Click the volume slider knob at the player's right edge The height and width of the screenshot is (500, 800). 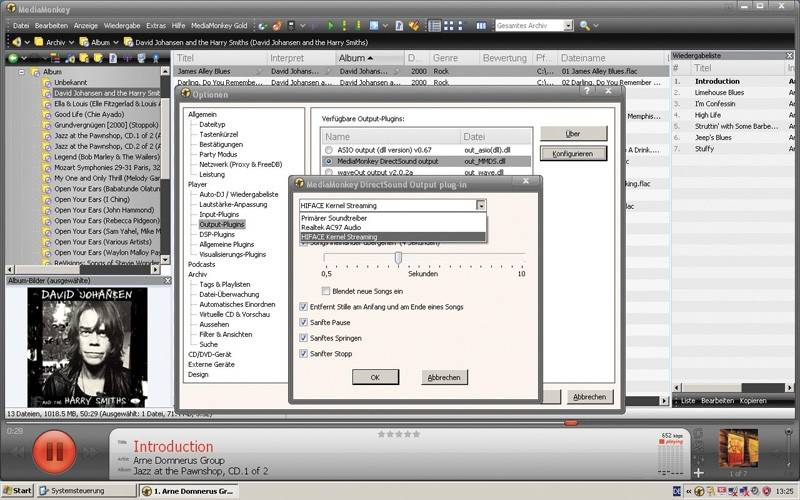click(788, 432)
